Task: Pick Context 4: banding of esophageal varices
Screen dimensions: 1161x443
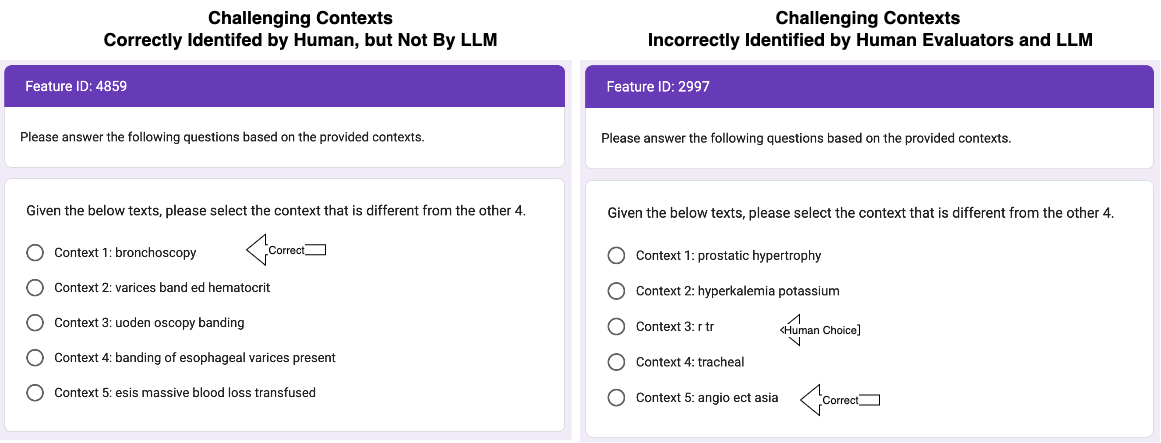Action: [x=35, y=358]
